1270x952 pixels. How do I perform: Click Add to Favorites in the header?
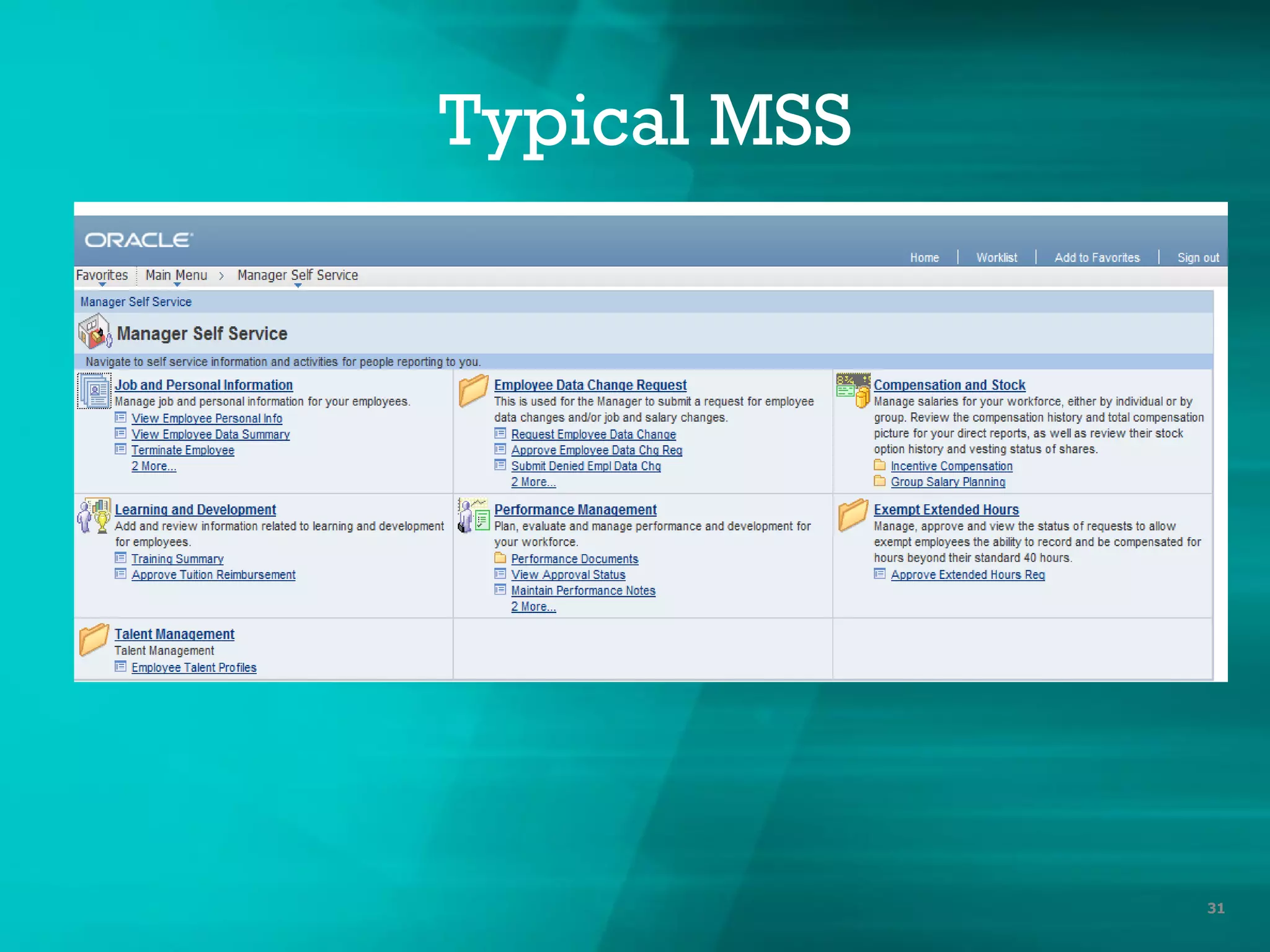pyautogui.click(x=1097, y=258)
